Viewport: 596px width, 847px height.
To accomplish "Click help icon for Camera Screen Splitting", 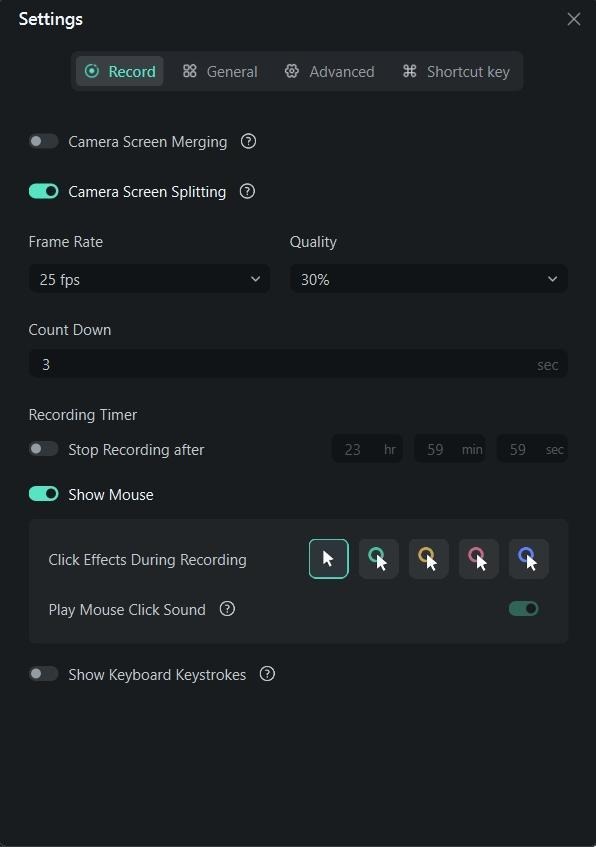I will pos(247,191).
